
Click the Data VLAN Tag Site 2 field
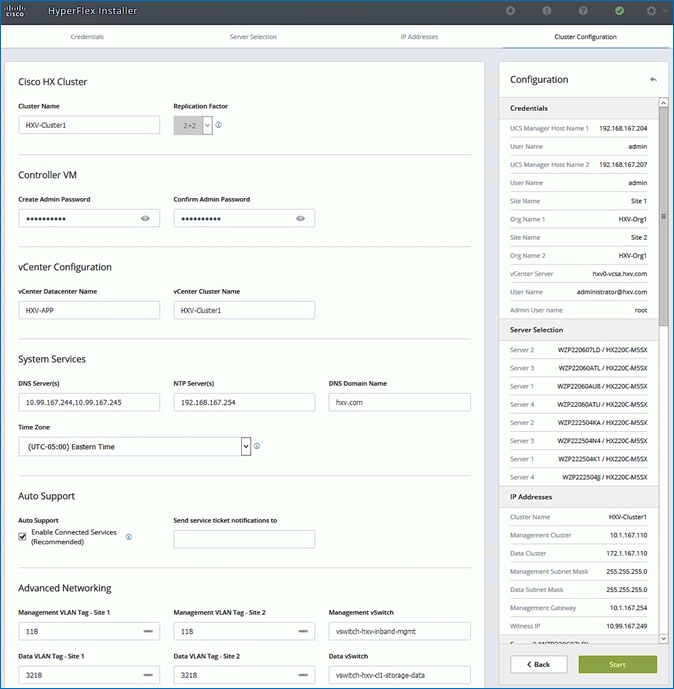pyautogui.click(x=244, y=674)
